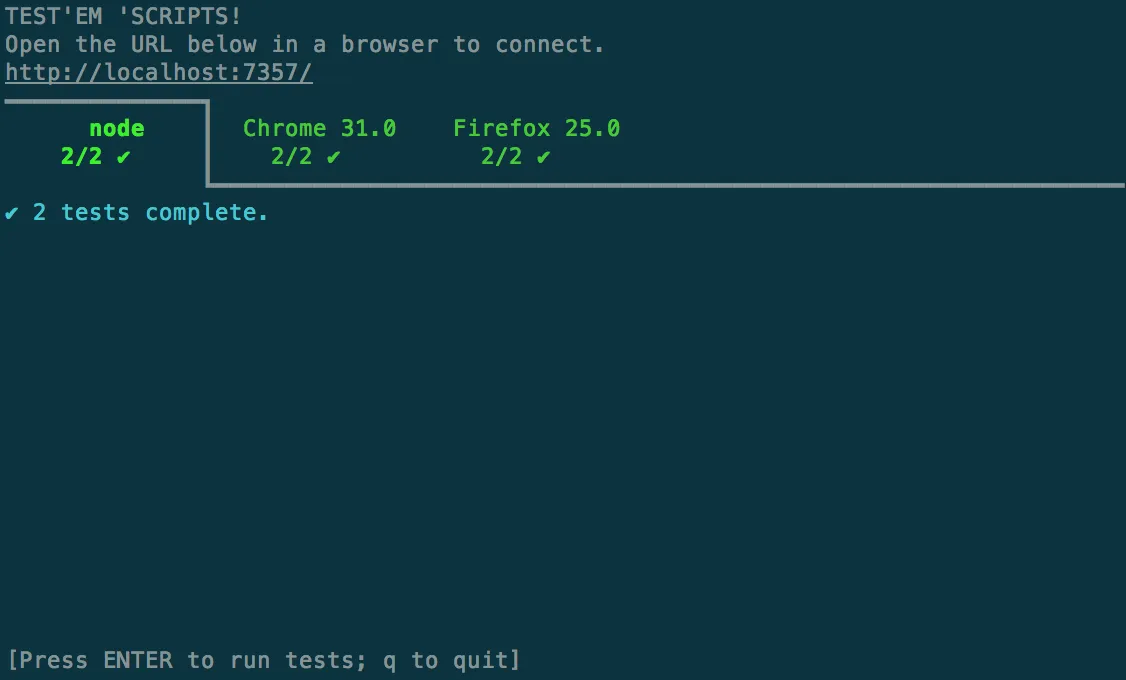This screenshot has width=1126, height=680.
Task: Switch to the Firefox 25.0 tab
Action: pos(536,128)
